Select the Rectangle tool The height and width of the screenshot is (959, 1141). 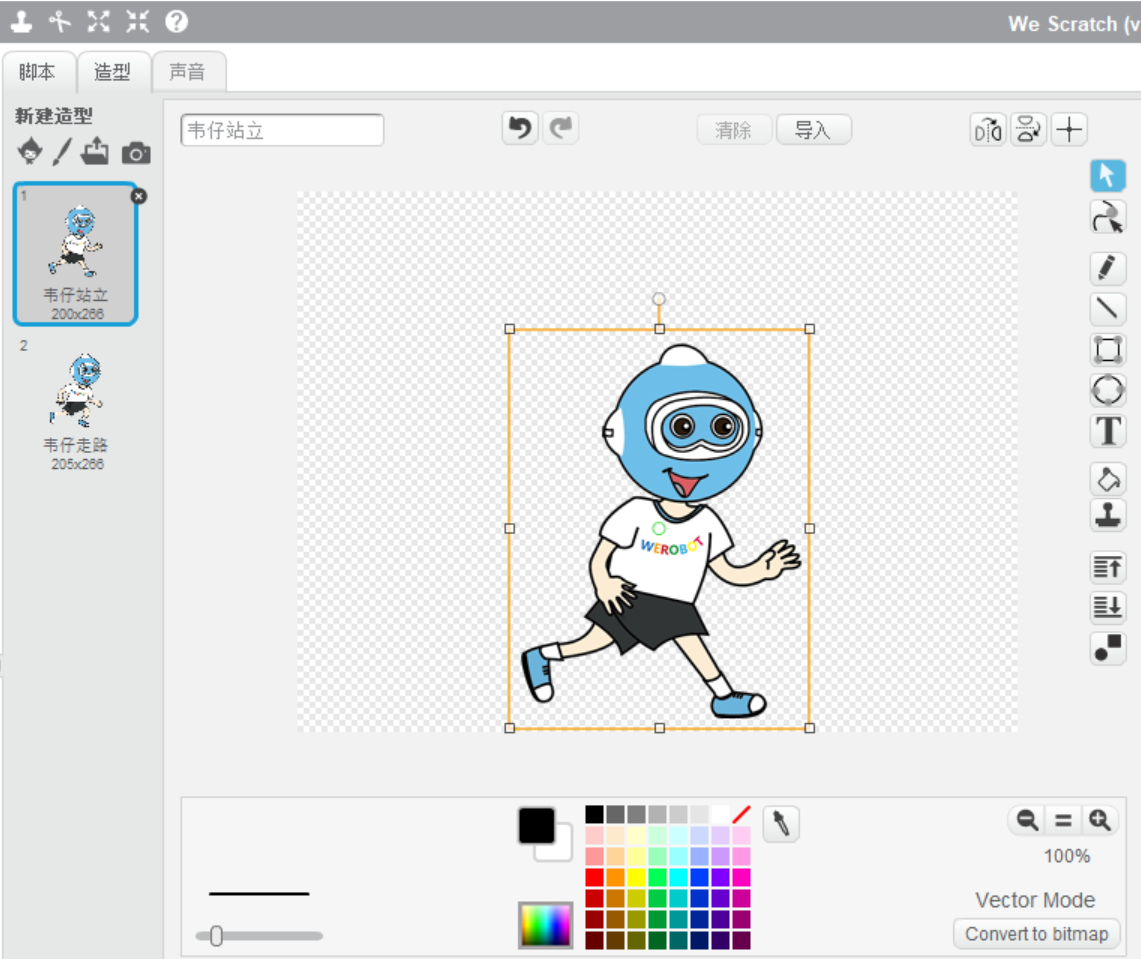pyautogui.click(x=1108, y=349)
